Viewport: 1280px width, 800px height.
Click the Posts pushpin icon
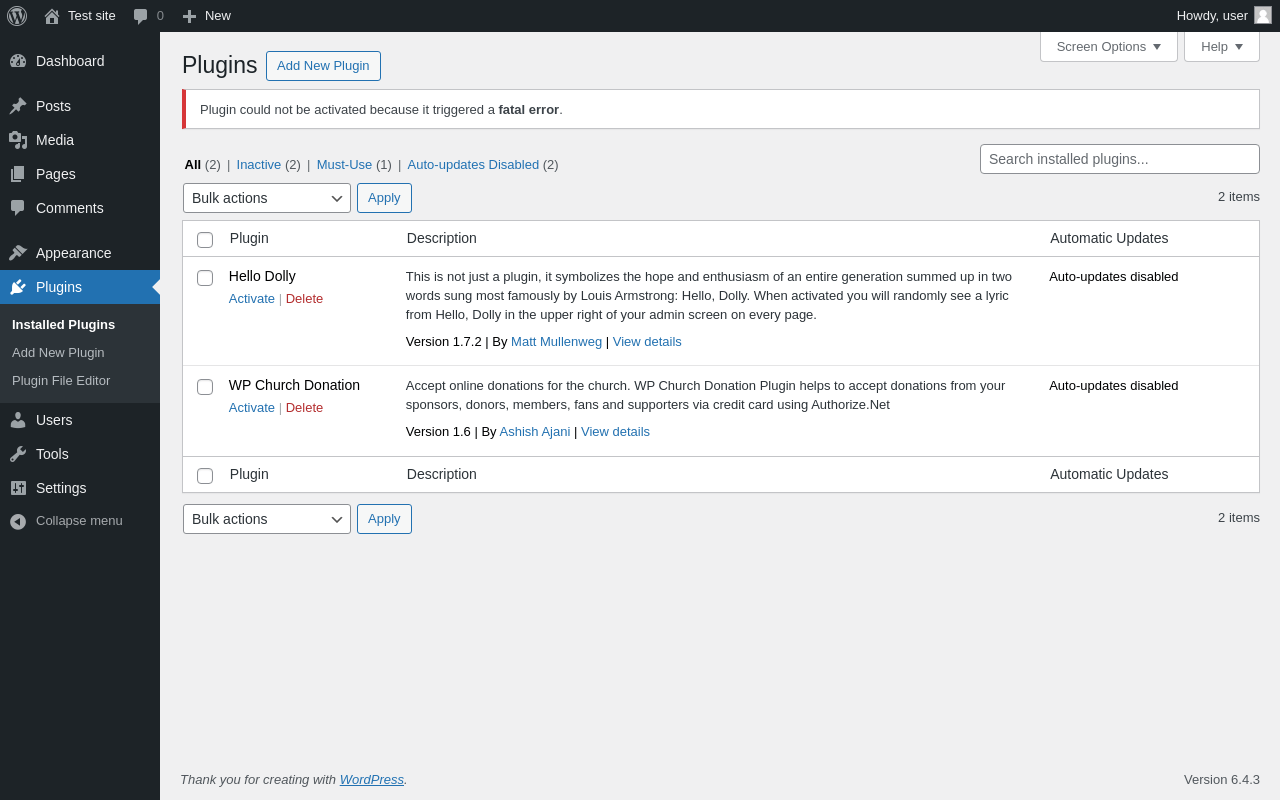click(x=18, y=106)
